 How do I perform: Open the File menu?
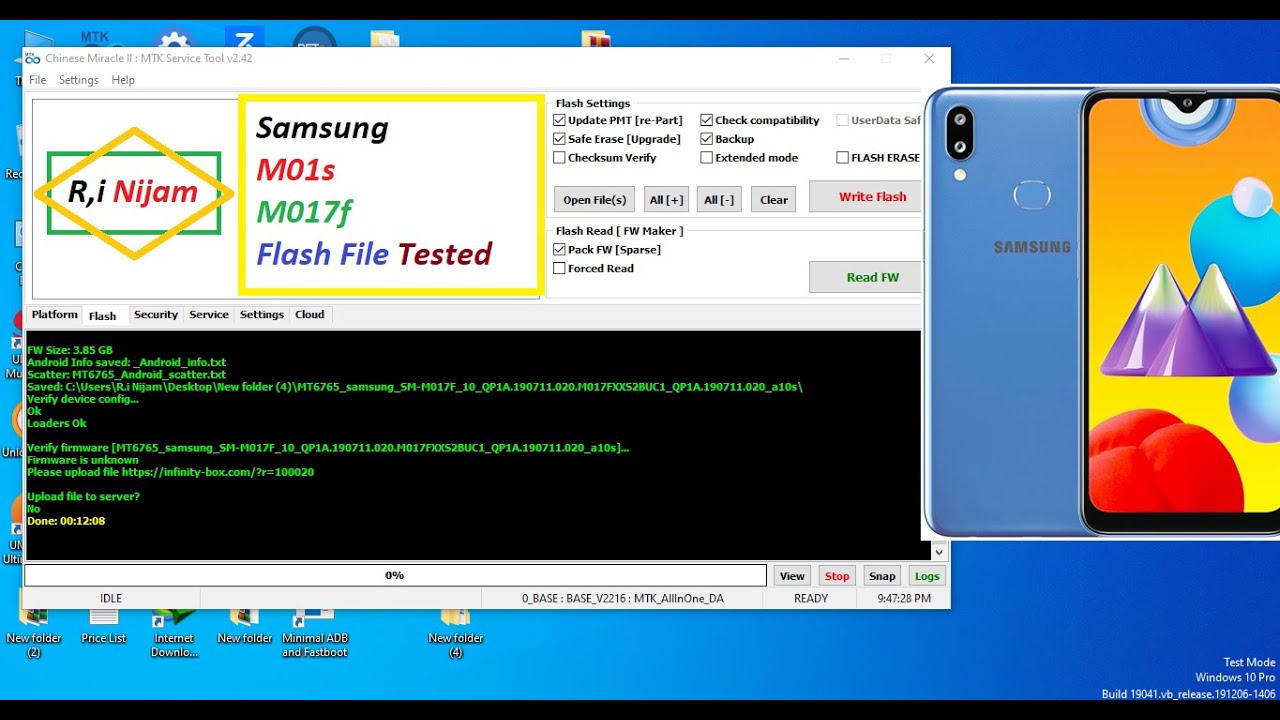38,80
